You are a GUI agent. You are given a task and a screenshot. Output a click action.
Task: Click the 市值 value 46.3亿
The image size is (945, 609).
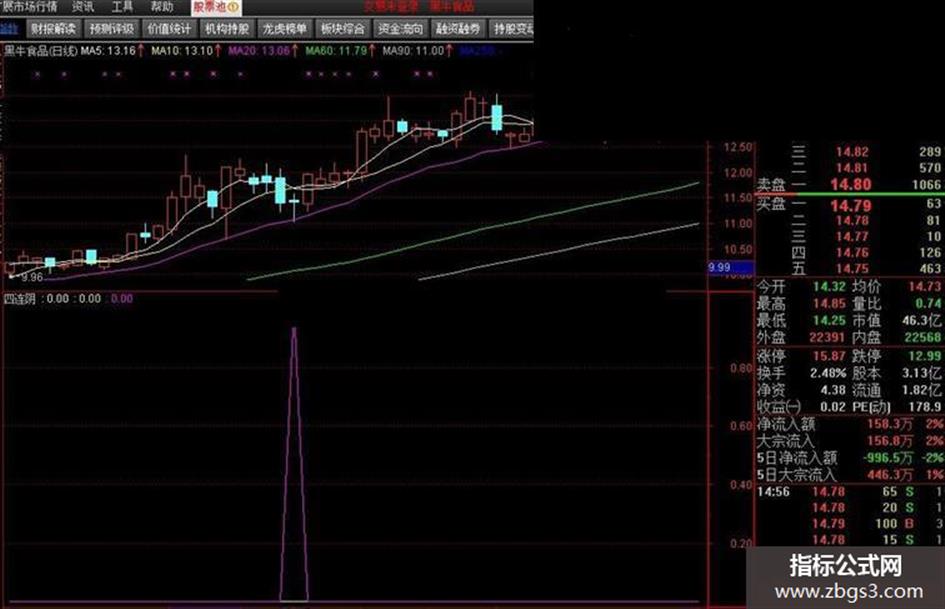(x=921, y=321)
